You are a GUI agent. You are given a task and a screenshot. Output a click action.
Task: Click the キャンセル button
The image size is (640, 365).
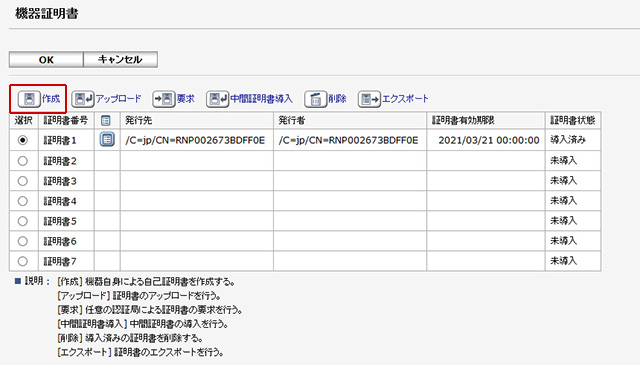click(x=120, y=60)
